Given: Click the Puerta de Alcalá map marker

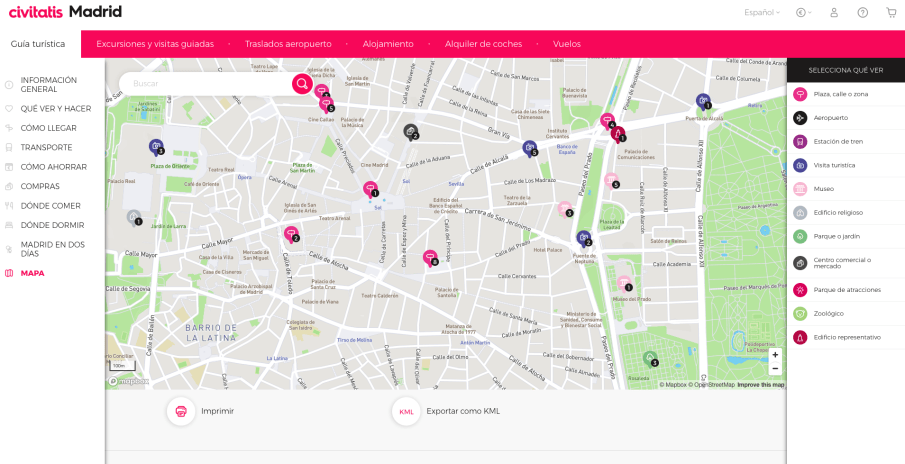Looking at the screenshot, I should pos(704,100).
